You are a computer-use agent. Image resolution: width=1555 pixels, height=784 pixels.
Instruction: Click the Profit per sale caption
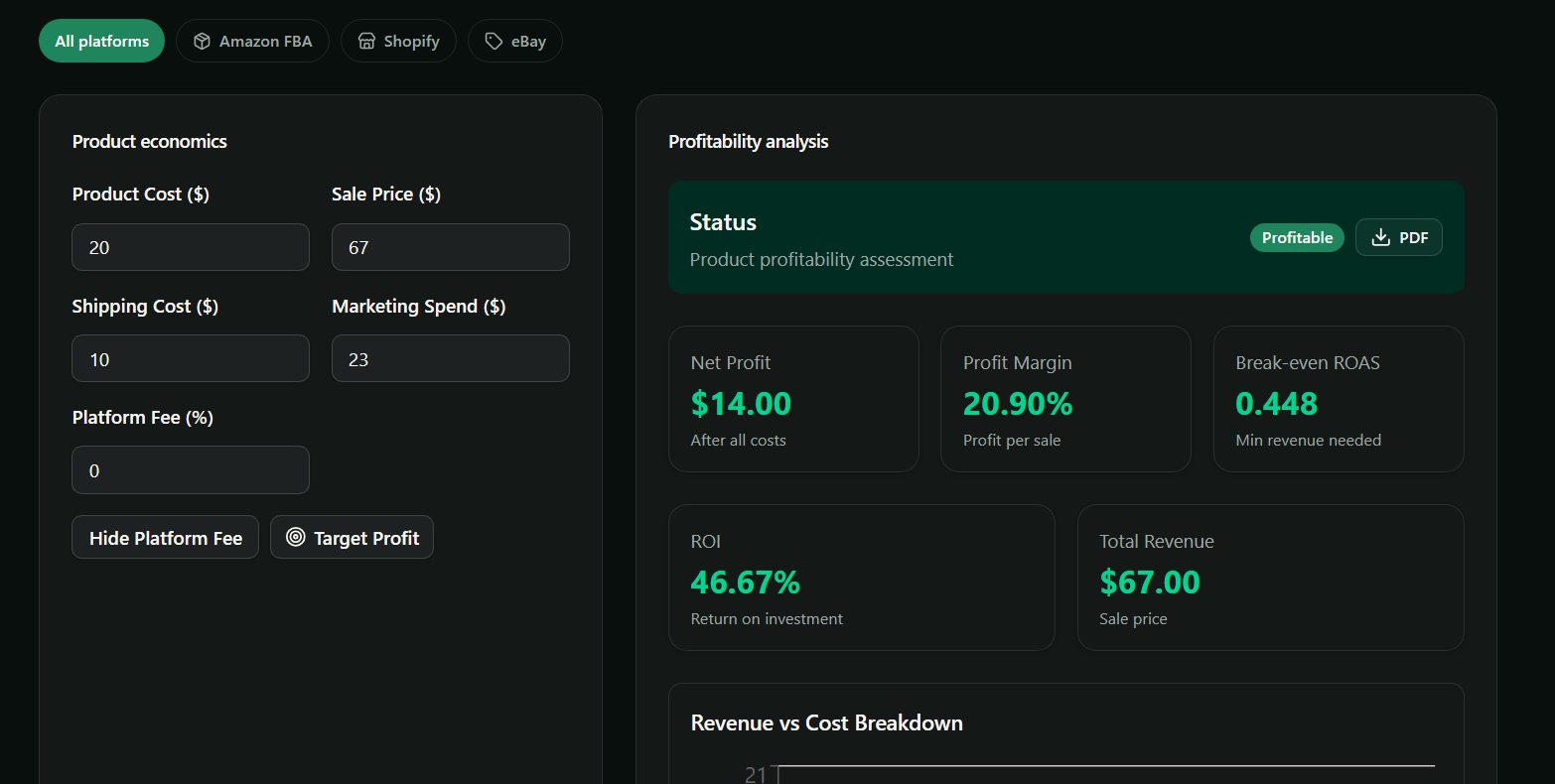pyautogui.click(x=1012, y=440)
